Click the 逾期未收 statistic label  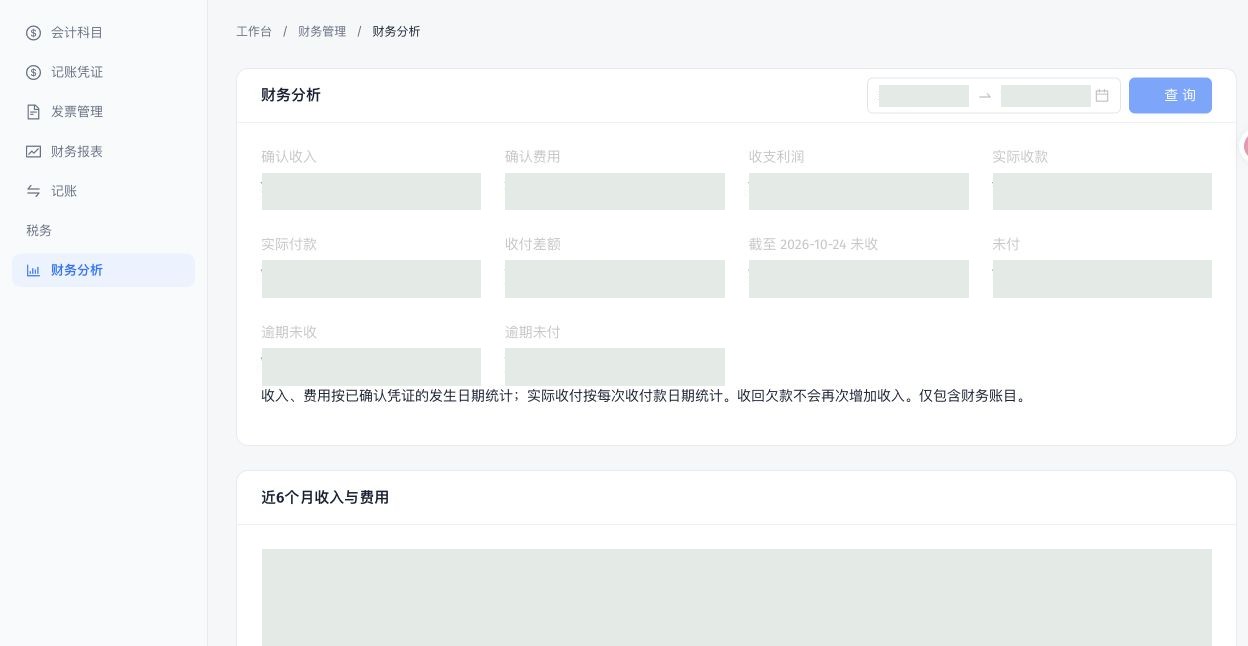point(289,332)
